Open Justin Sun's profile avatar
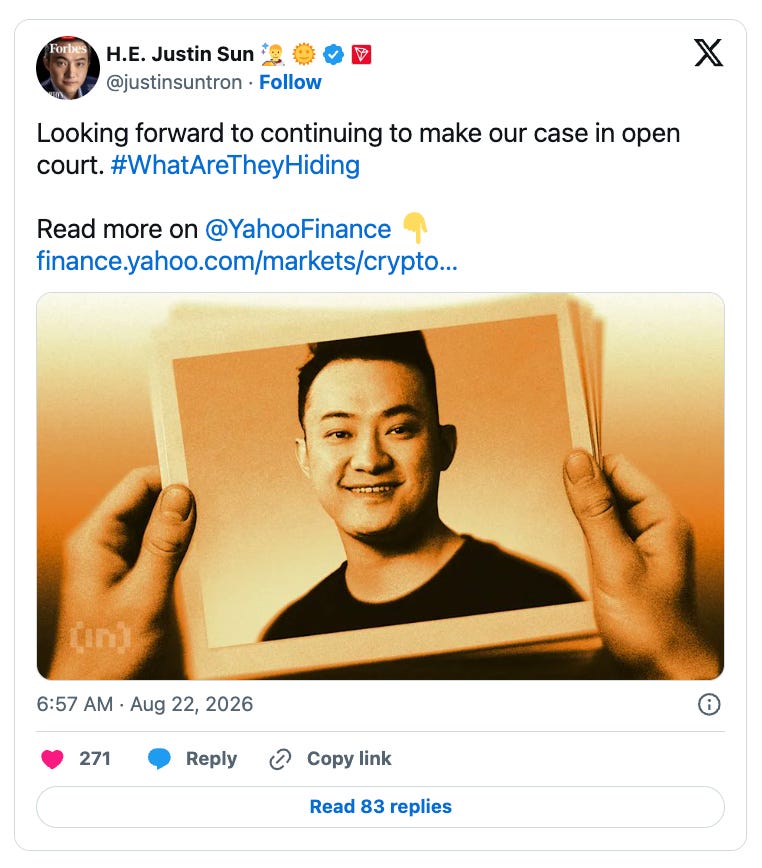This screenshot has height=868, width=762. click(68, 68)
